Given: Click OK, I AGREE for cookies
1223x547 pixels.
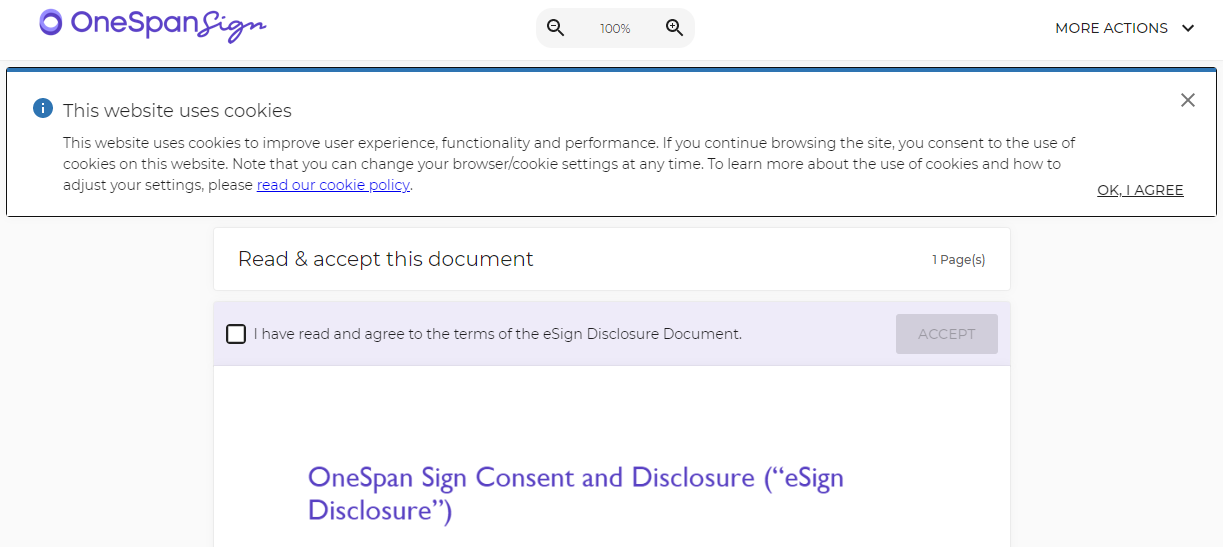Looking at the screenshot, I should point(1140,190).
